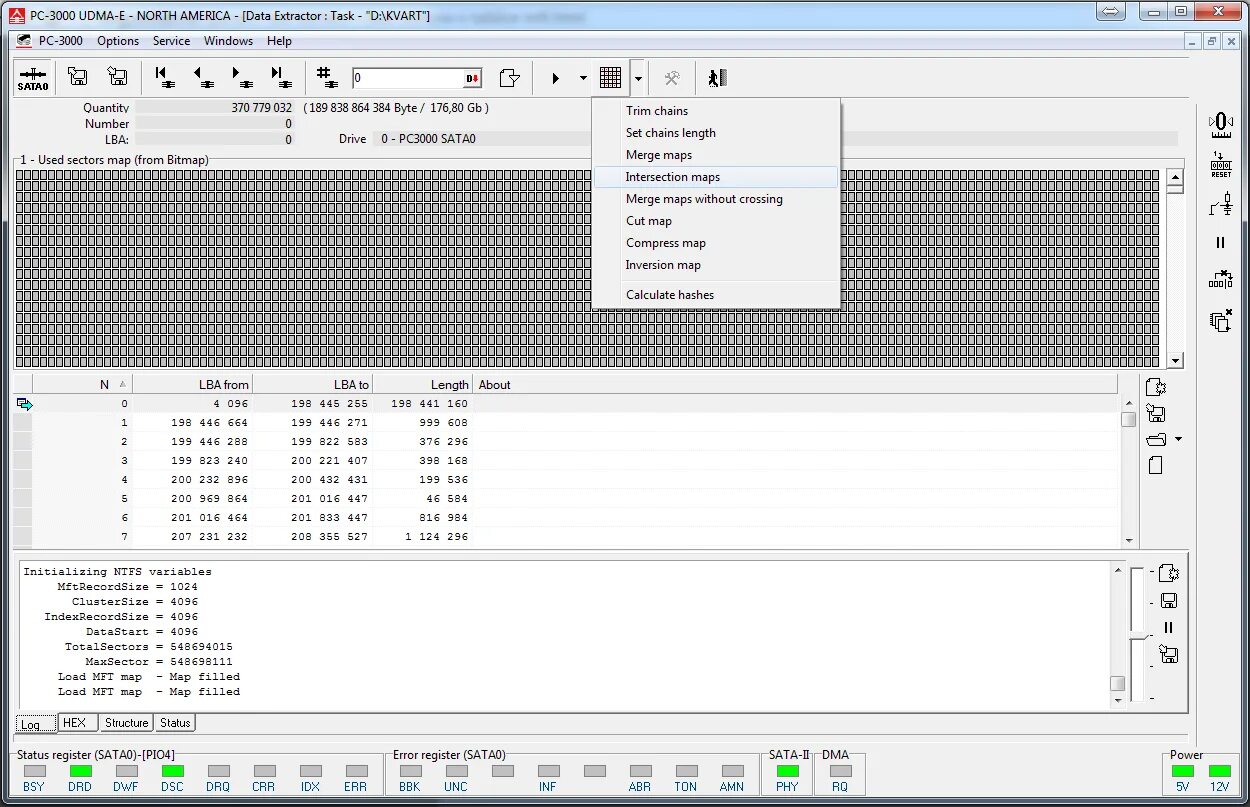The image size is (1250, 807).
Task: Jump to last chain toolbar button
Action: 281,77
